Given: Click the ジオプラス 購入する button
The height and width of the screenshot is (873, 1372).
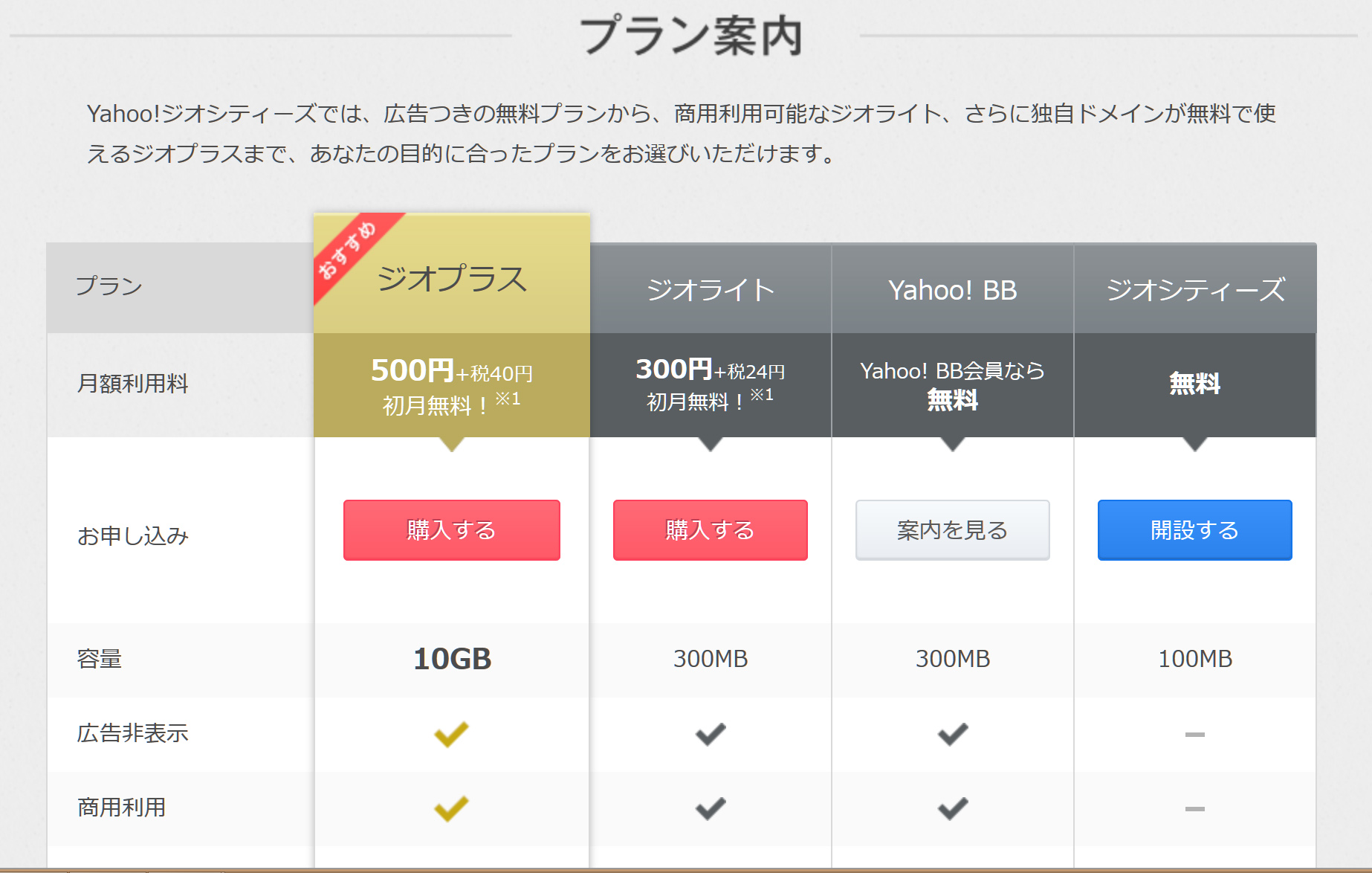Looking at the screenshot, I should point(451,530).
